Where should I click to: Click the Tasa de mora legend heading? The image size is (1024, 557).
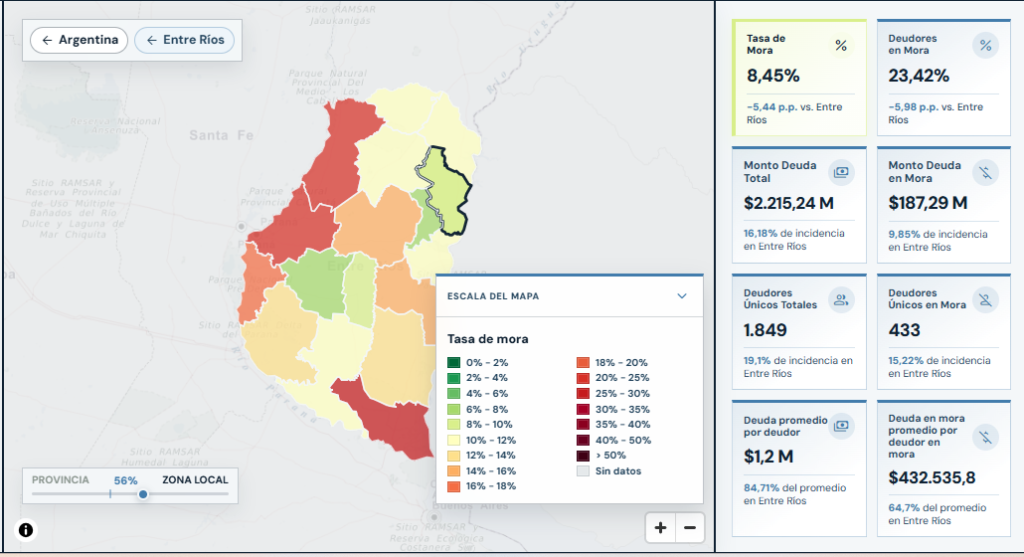coord(488,339)
